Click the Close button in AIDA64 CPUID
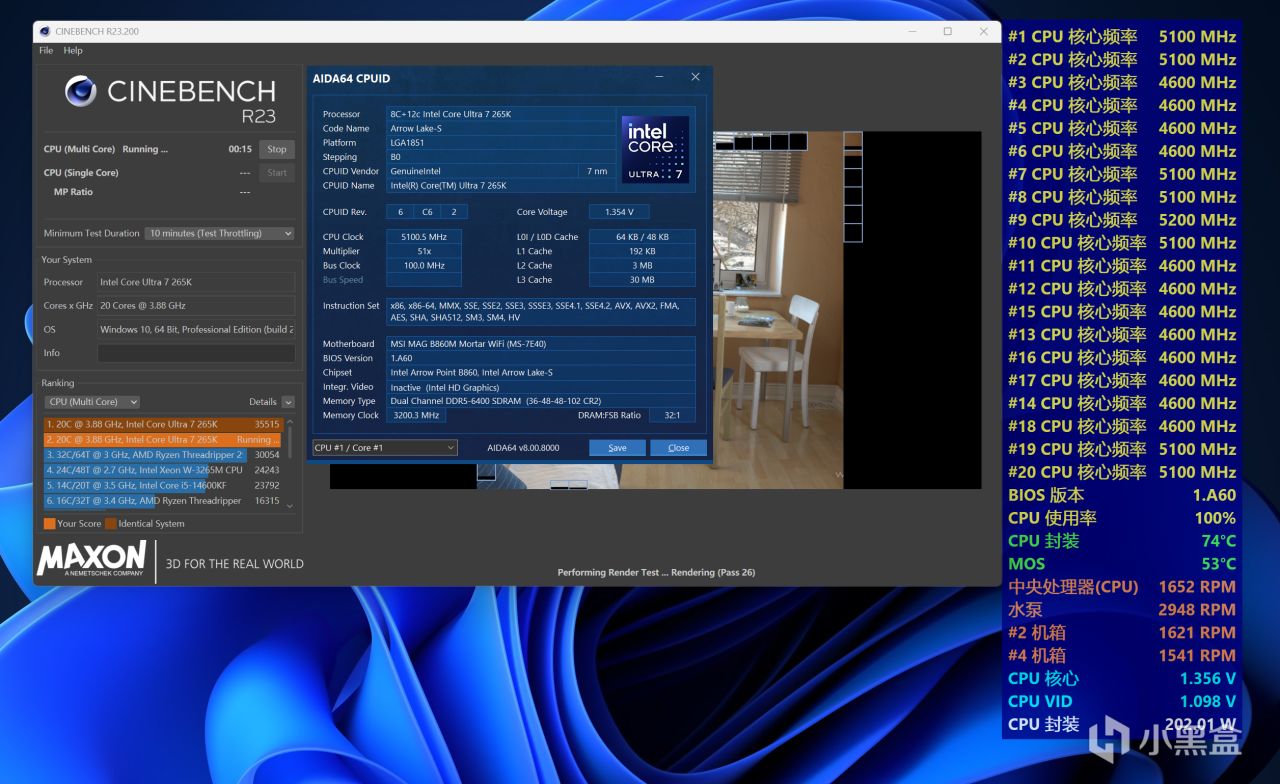 678,448
